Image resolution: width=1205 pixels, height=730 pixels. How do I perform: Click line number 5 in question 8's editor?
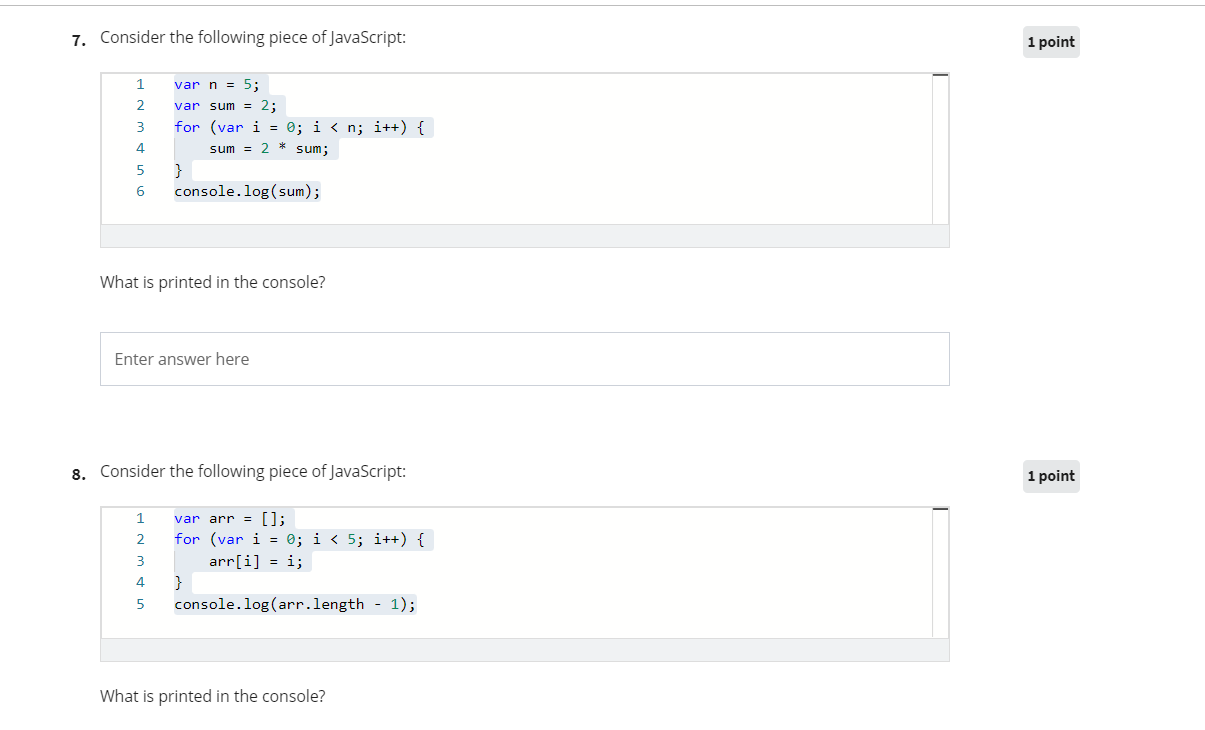(x=140, y=604)
